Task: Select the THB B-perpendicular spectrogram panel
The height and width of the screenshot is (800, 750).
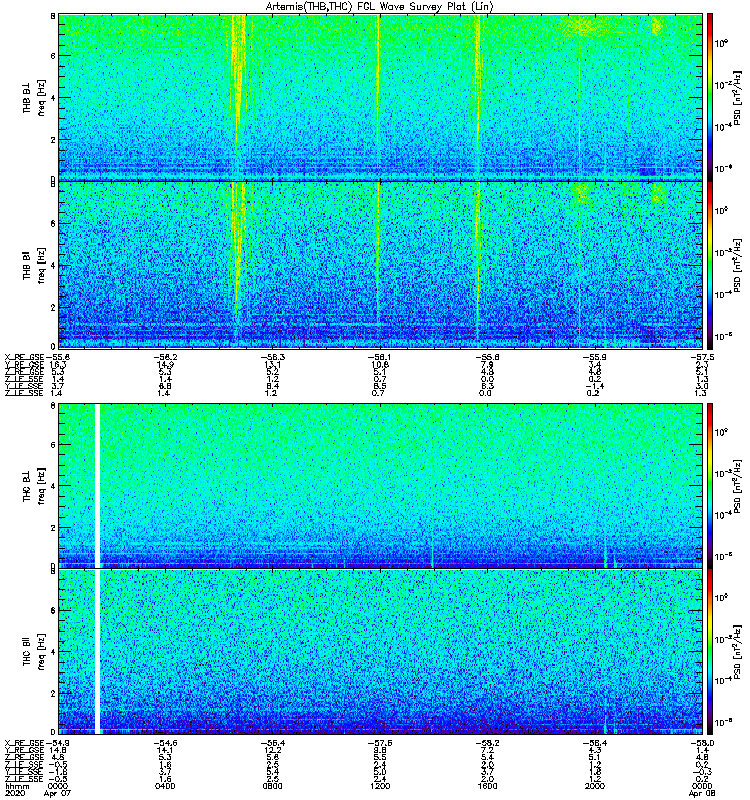Action: click(381, 97)
